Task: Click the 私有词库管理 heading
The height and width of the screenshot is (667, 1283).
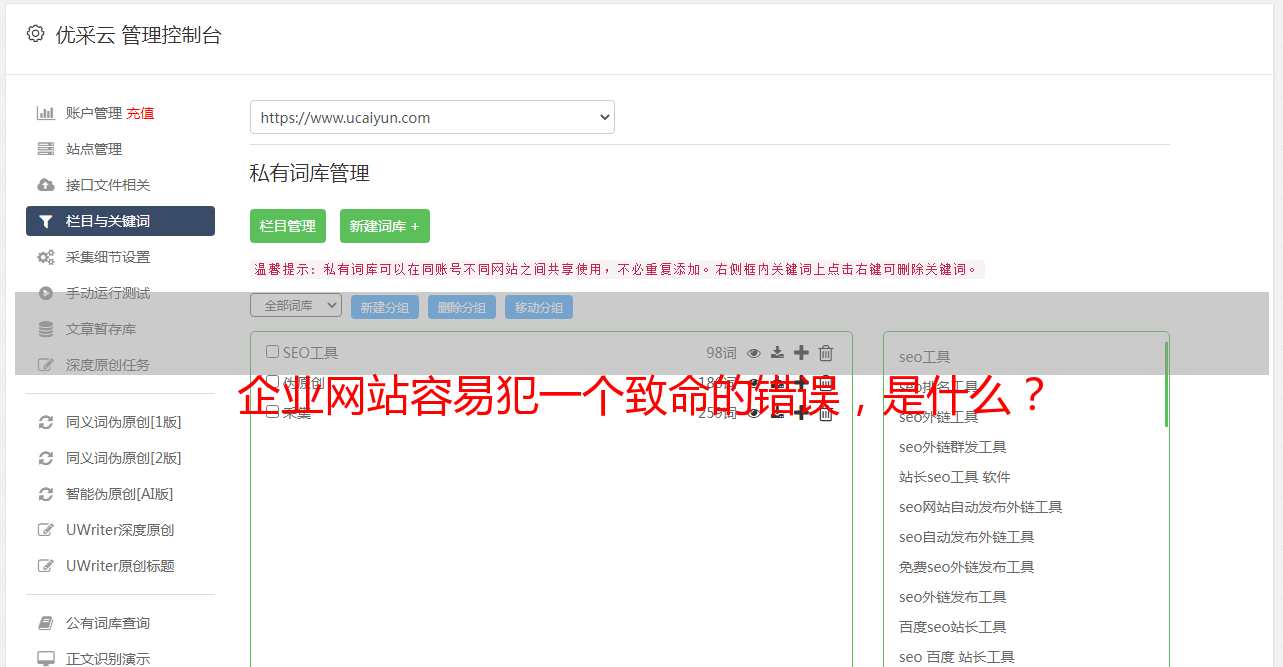Action: tap(310, 173)
